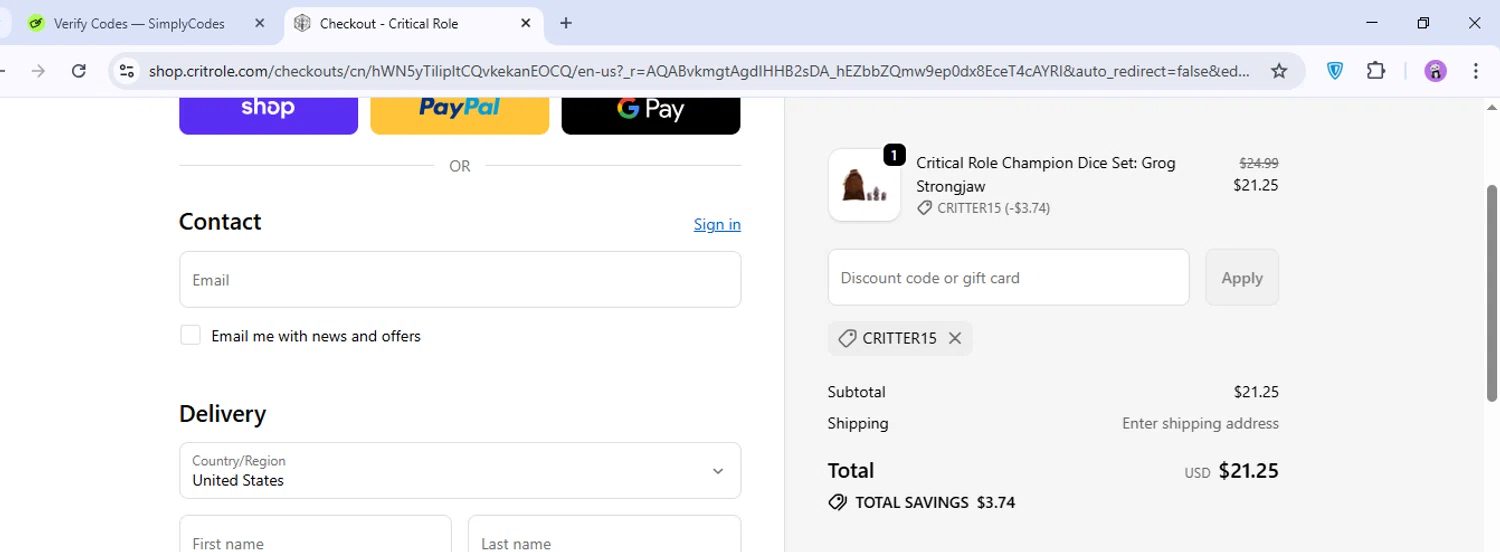Screen dimensions: 1500x552
Task: Click the browser reload icon
Action: pyautogui.click(x=79, y=71)
